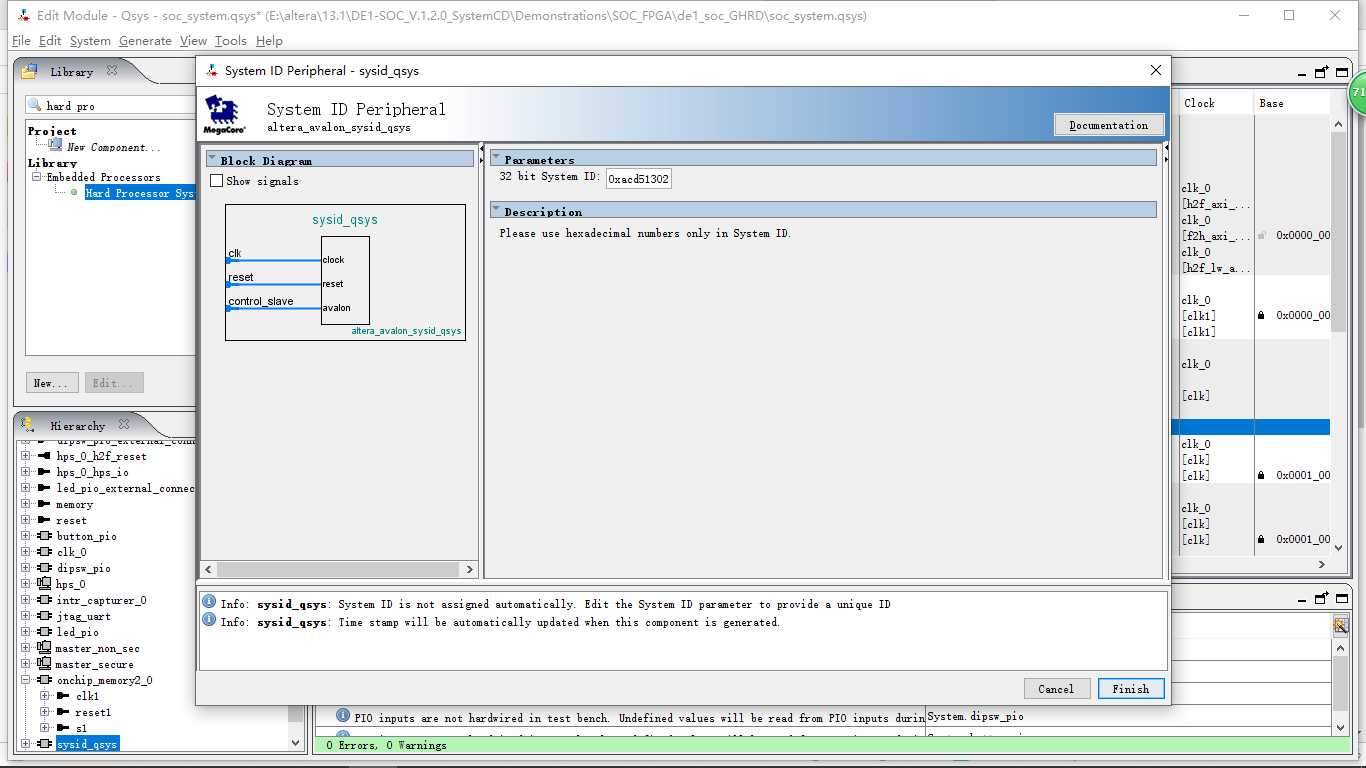
Task: Select hps_0_hps_io in the Hierarchy tree
Action: click(x=92, y=472)
